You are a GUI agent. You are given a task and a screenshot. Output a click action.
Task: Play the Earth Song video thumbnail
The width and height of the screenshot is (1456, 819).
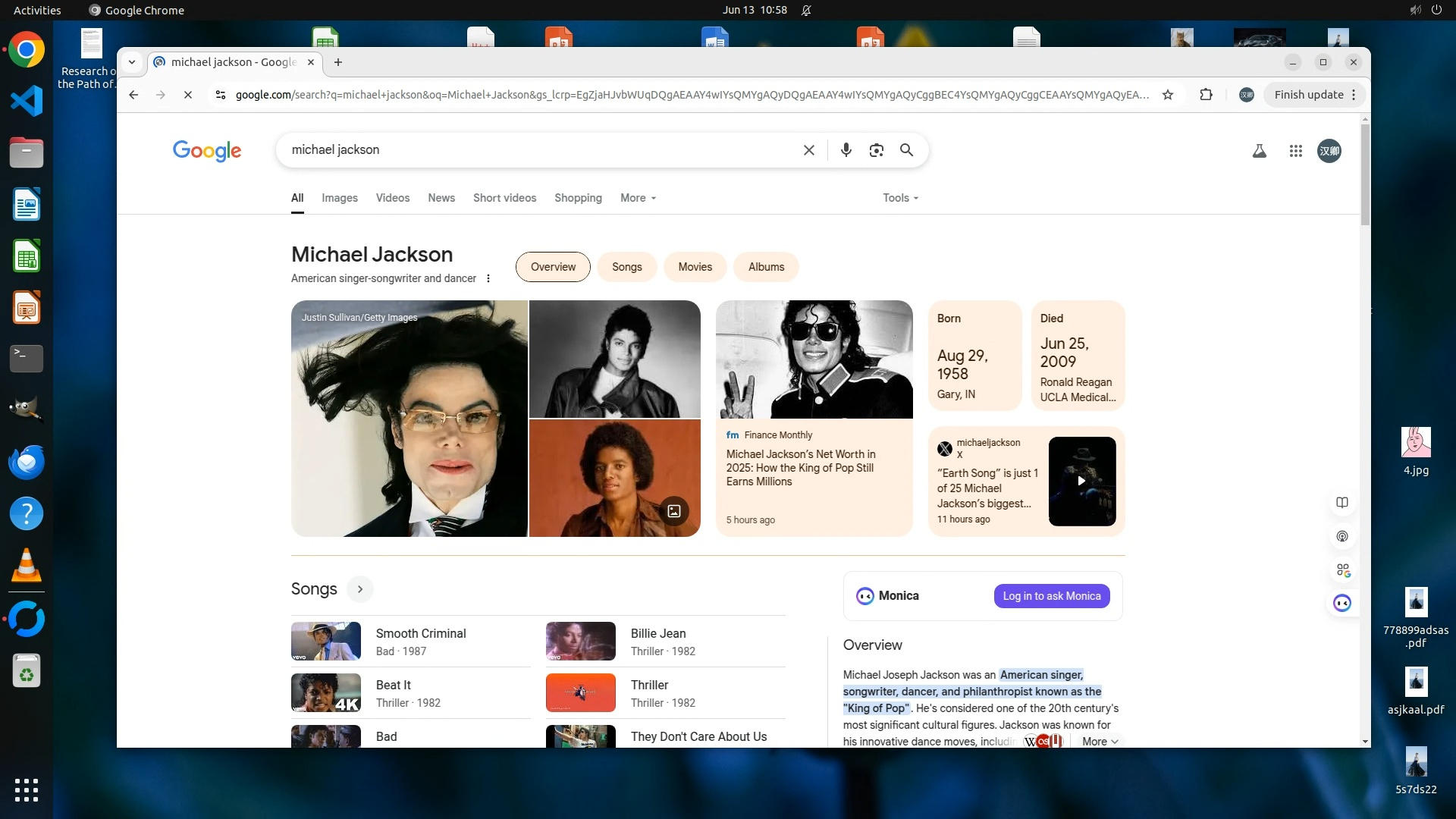[1081, 481]
